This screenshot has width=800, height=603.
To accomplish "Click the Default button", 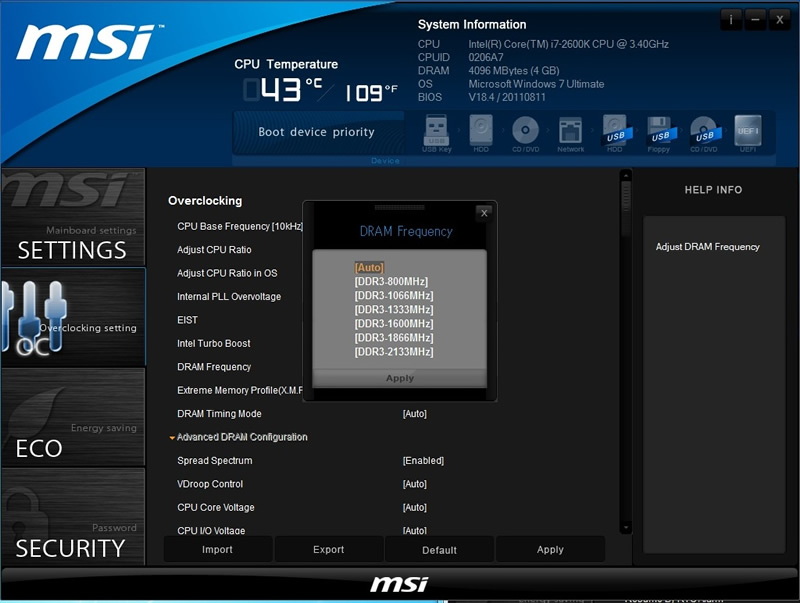I will click(439, 549).
